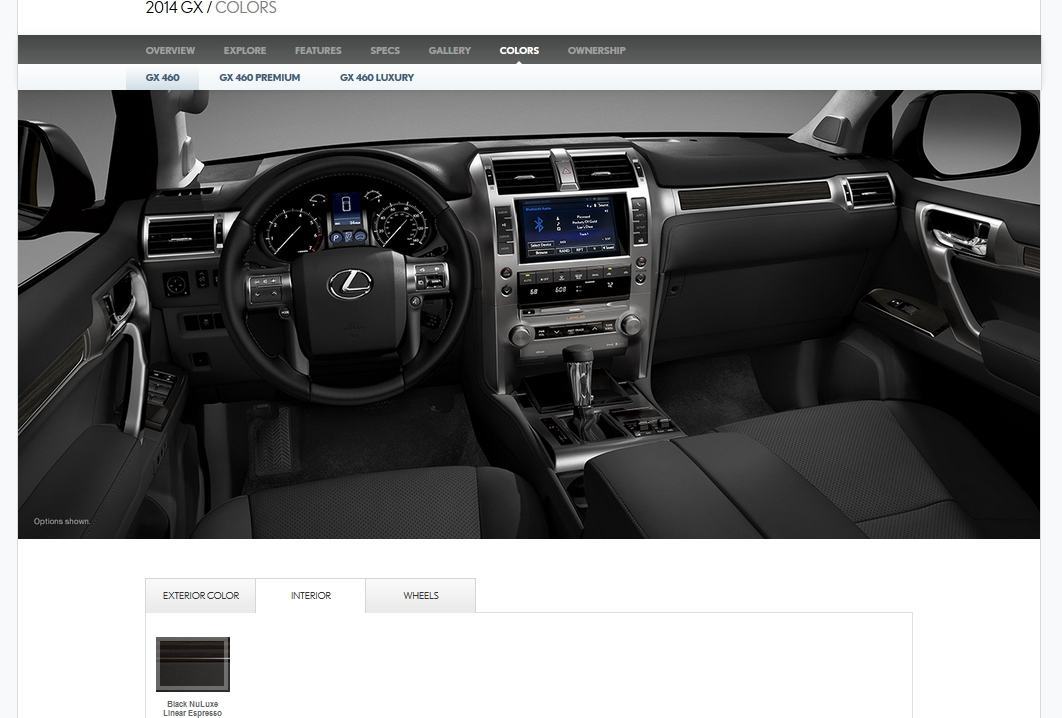This screenshot has width=1062, height=718.
Task: Switch to the Wheels tab
Action: [421, 595]
